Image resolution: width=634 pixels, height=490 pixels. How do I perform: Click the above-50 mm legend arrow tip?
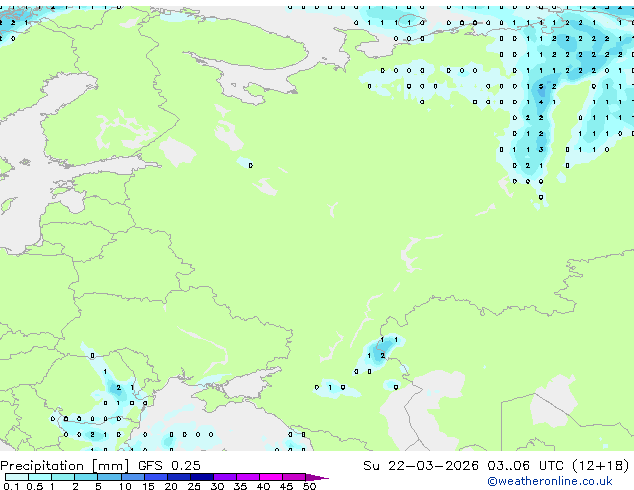pos(317,477)
